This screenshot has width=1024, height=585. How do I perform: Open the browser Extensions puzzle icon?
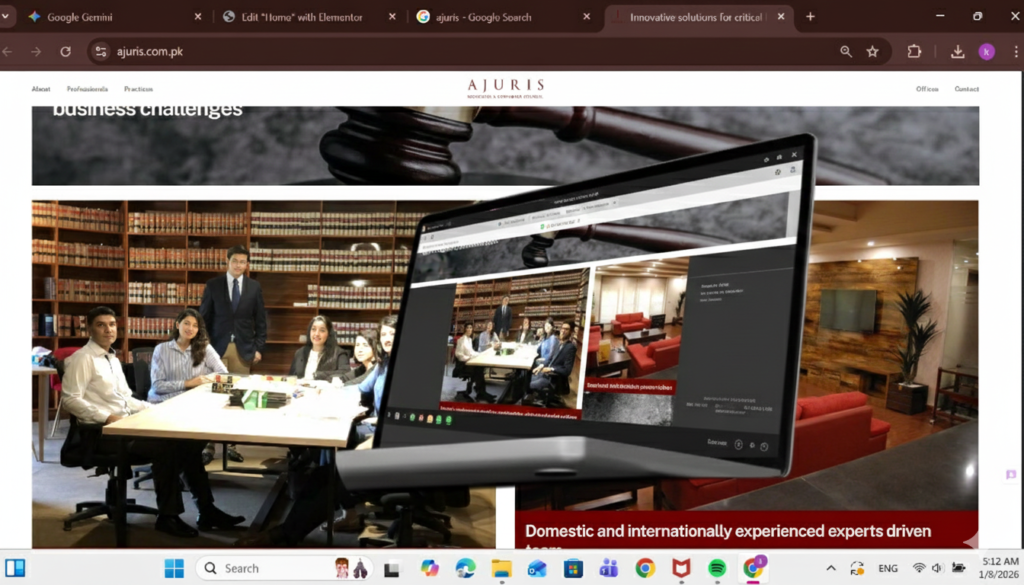pos(914,52)
